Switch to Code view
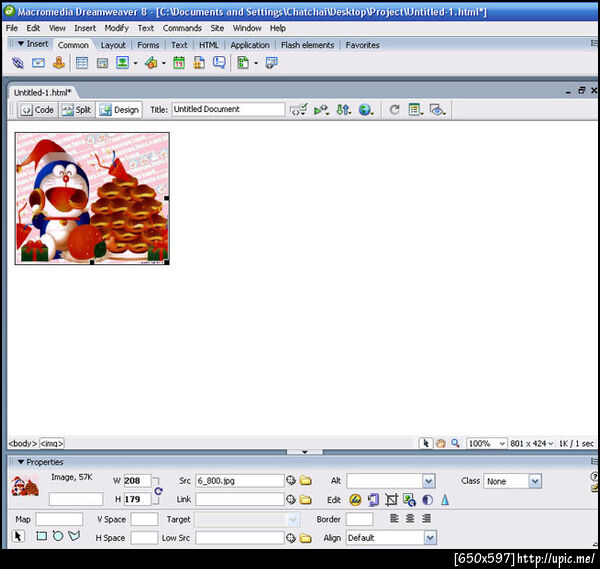The width and height of the screenshot is (600, 569). (x=38, y=110)
